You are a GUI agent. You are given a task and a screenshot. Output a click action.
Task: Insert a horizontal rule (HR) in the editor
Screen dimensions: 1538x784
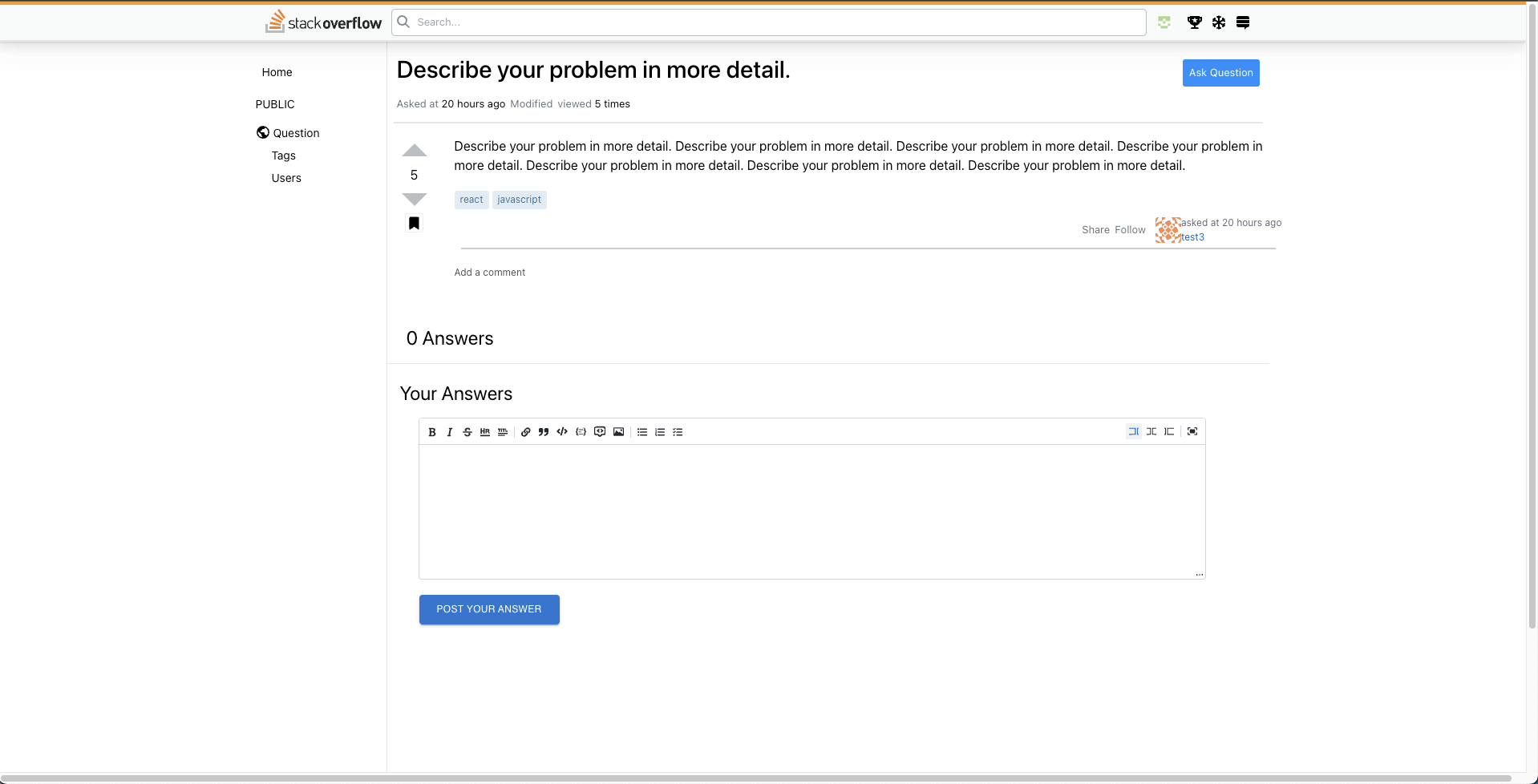click(x=485, y=432)
